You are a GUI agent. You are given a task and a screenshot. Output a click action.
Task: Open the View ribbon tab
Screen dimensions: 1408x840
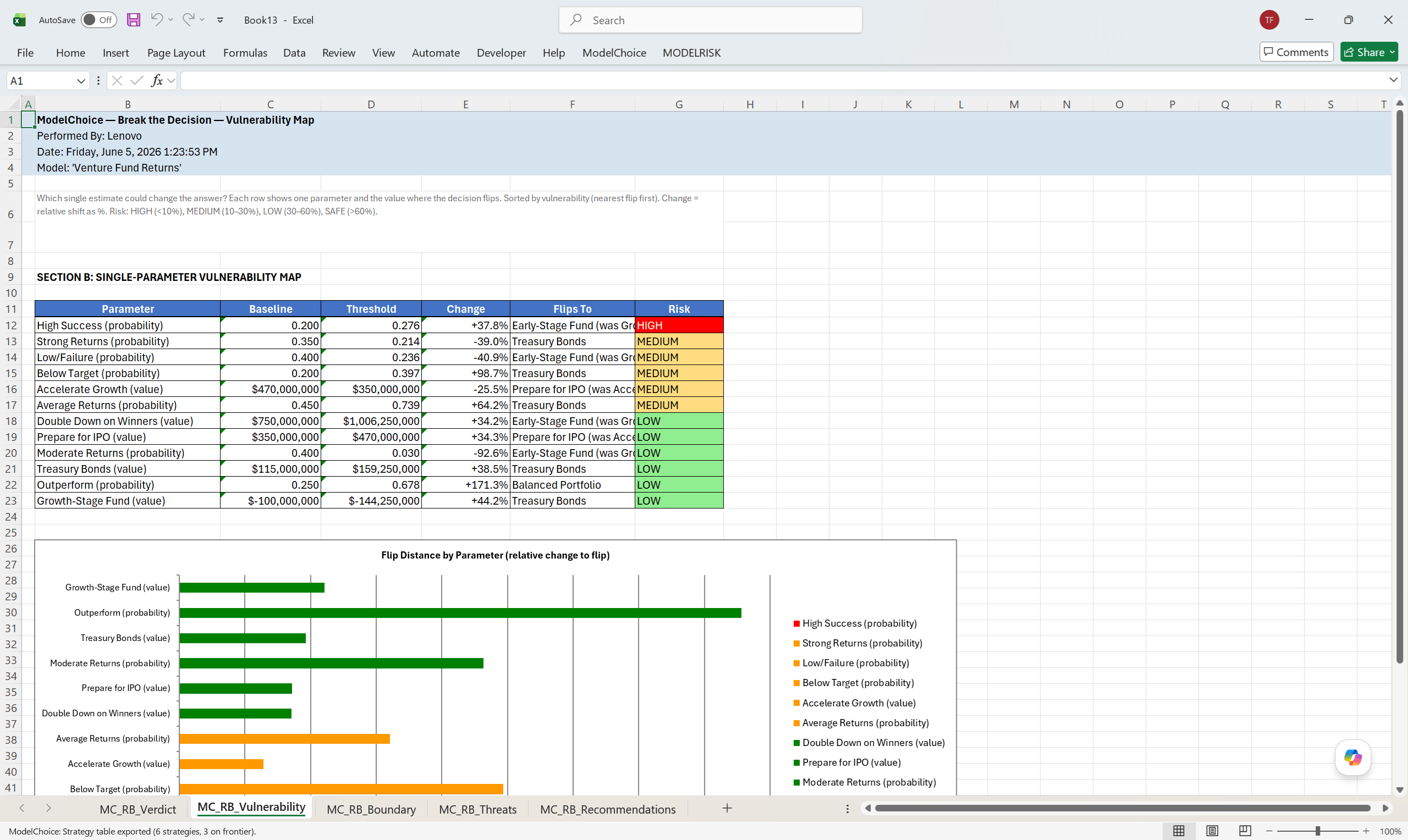(x=383, y=53)
